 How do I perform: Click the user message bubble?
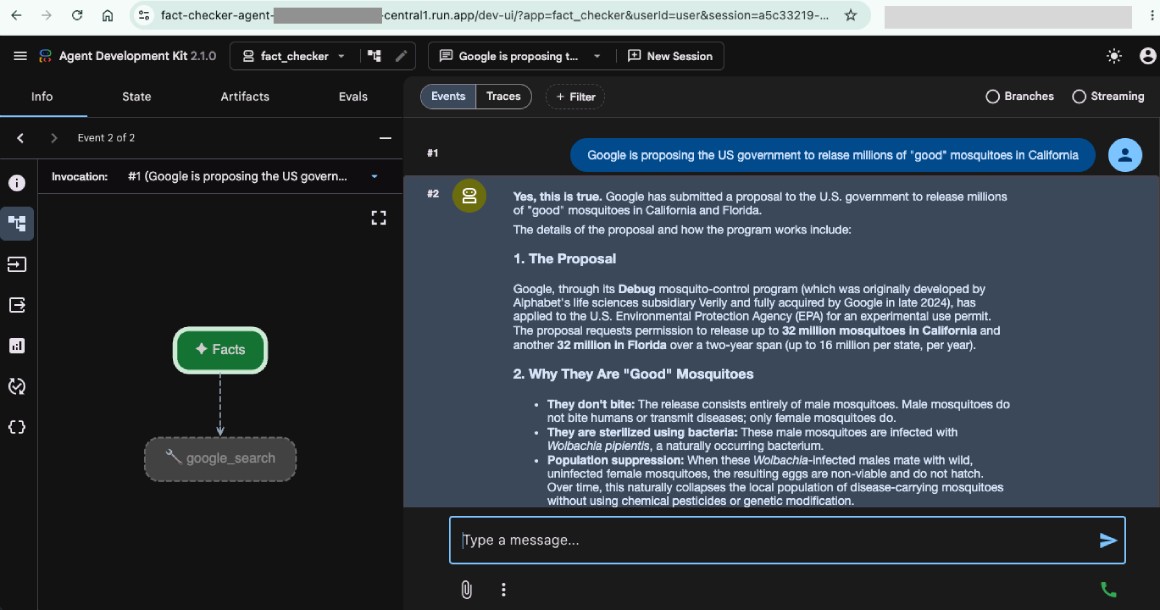pyautogui.click(x=832, y=155)
